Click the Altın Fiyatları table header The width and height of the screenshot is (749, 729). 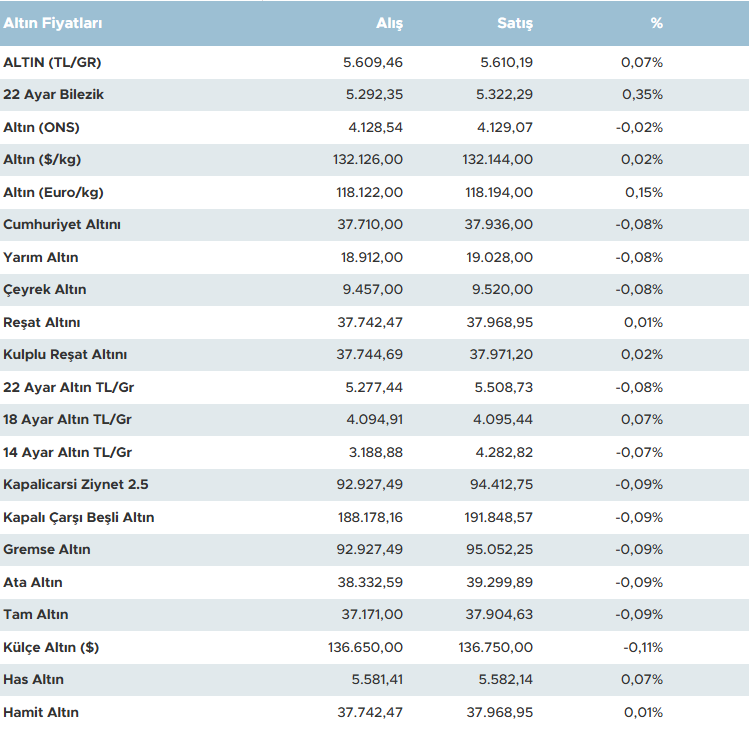(x=53, y=23)
